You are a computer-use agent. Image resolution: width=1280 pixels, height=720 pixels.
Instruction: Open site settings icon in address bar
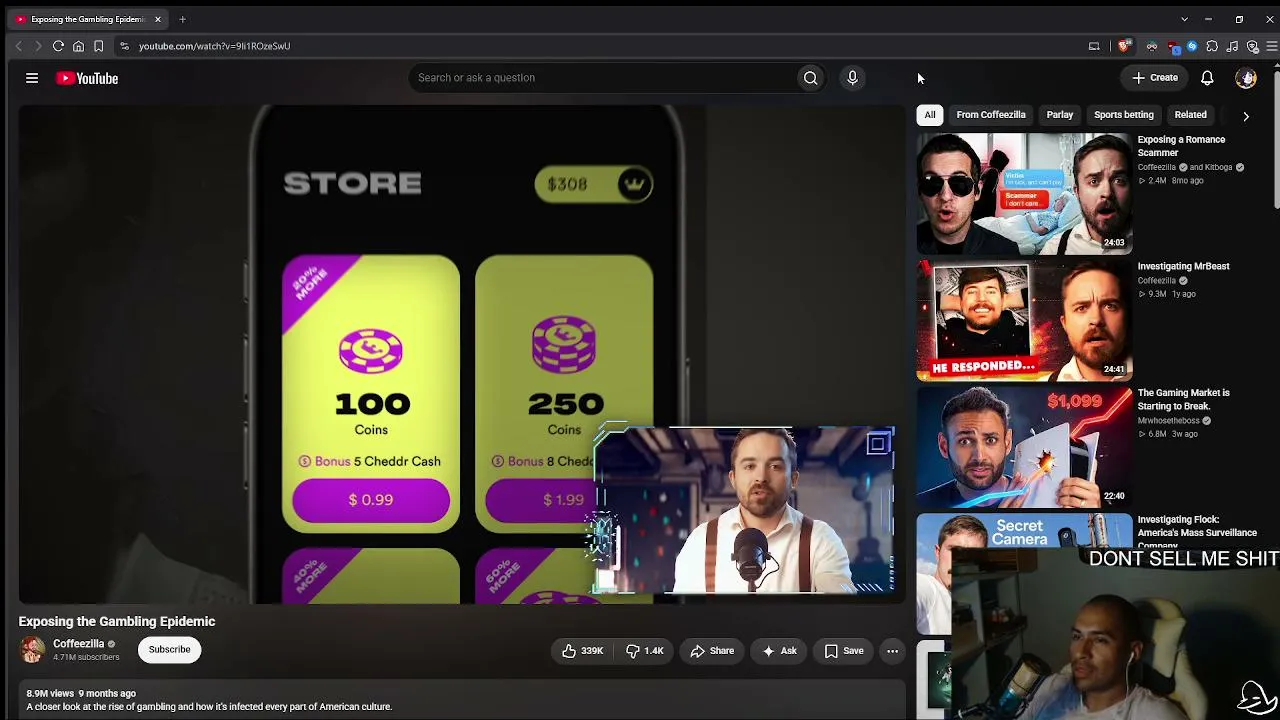[124, 46]
